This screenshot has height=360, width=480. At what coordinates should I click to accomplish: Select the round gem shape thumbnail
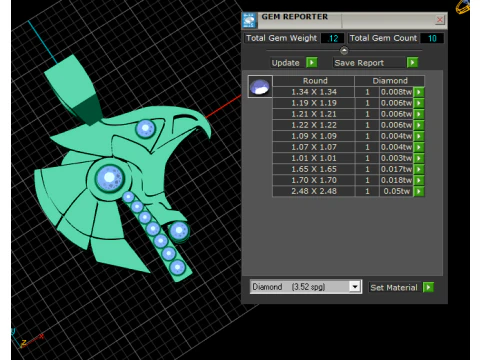260,86
